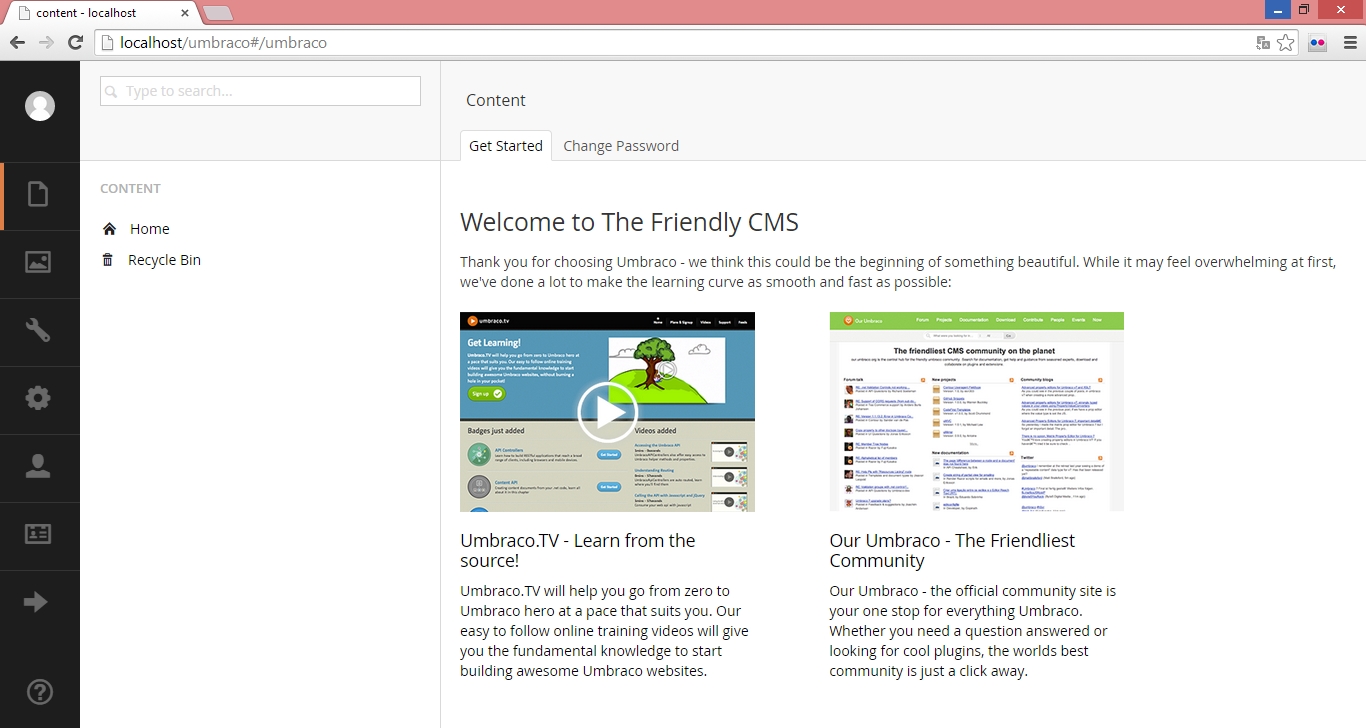Select the Get Started tab

pos(505,146)
